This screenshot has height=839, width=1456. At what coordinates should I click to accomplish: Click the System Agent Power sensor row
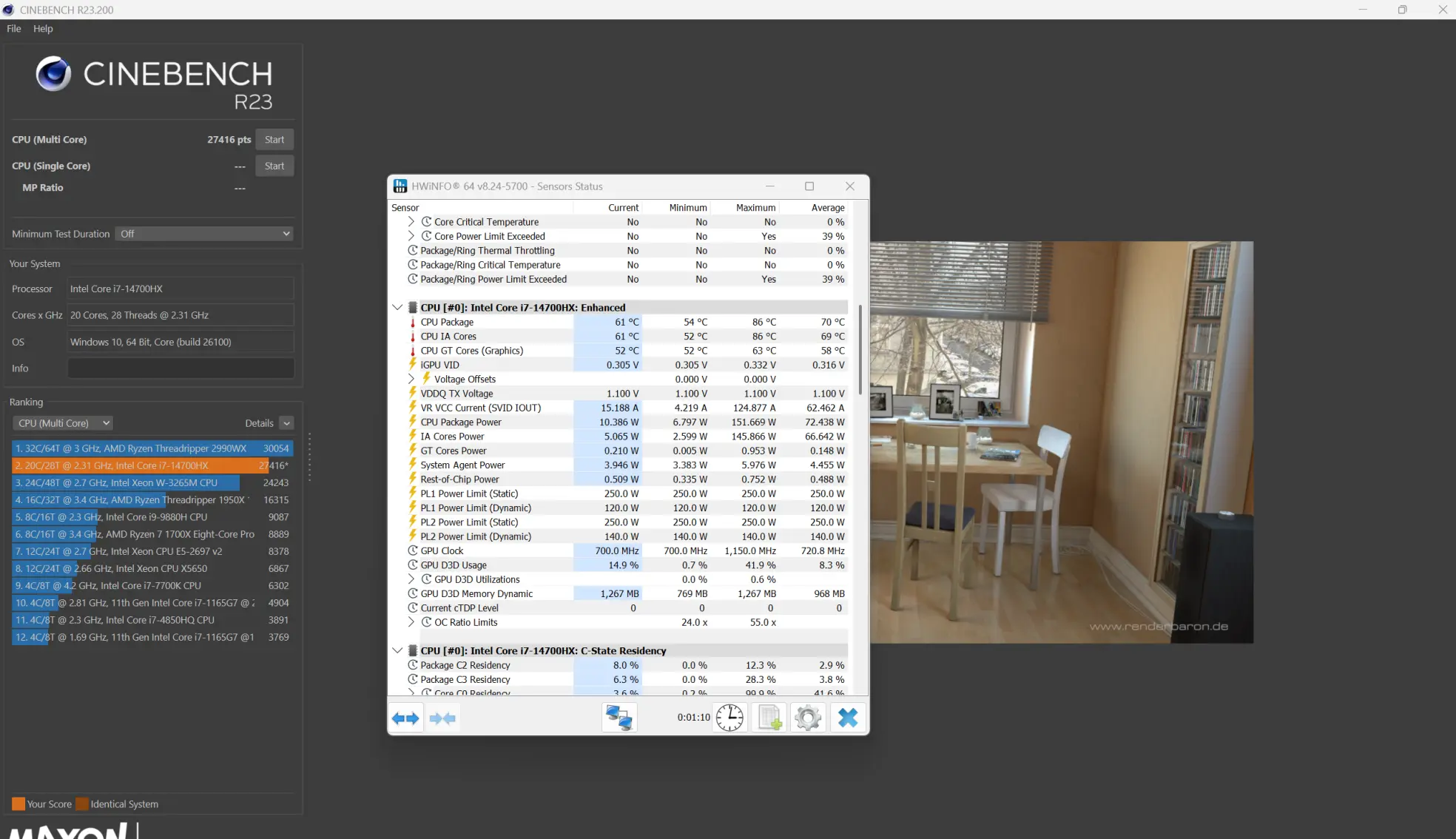pyautogui.click(x=626, y=465)
